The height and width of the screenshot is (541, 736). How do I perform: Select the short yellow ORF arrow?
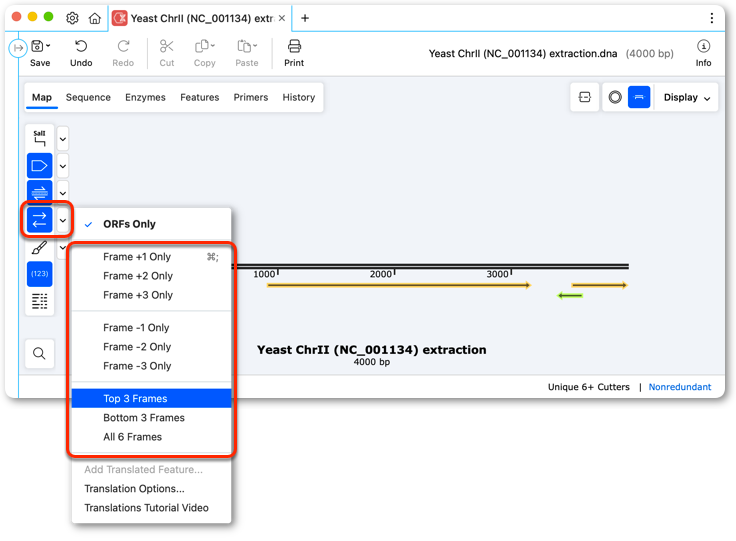tap(599, 285)
